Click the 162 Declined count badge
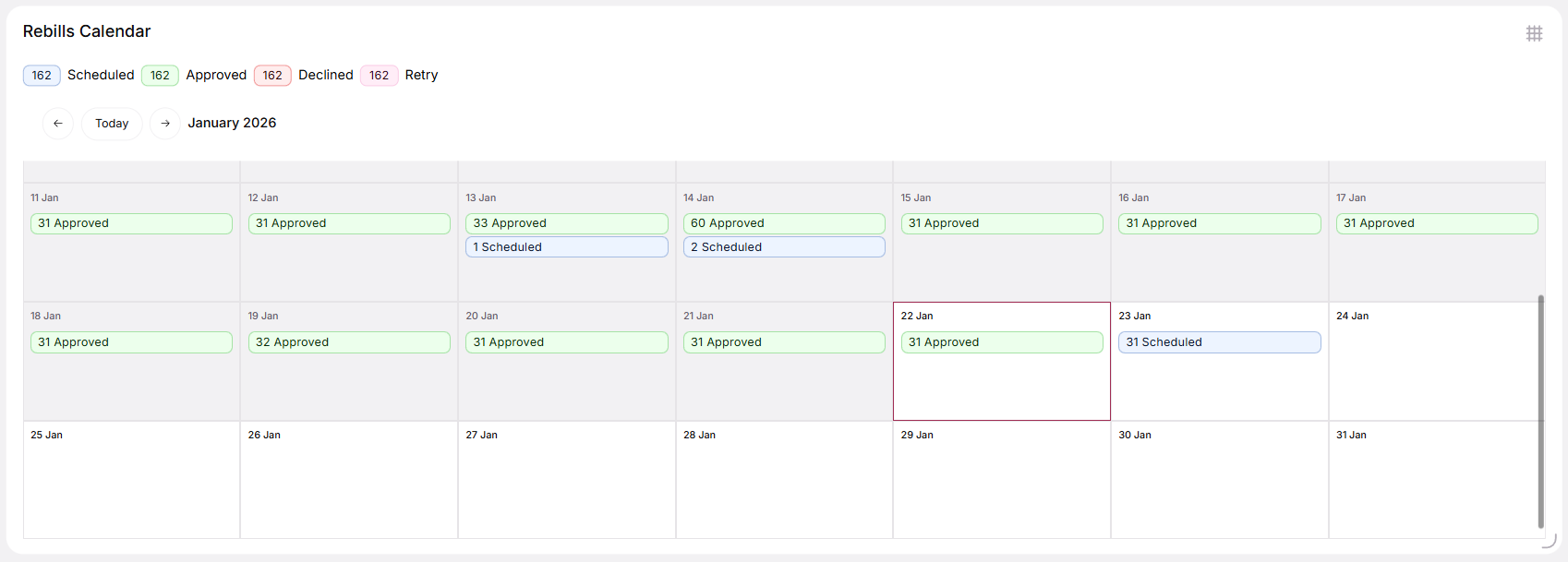 (x=272, y=76)
